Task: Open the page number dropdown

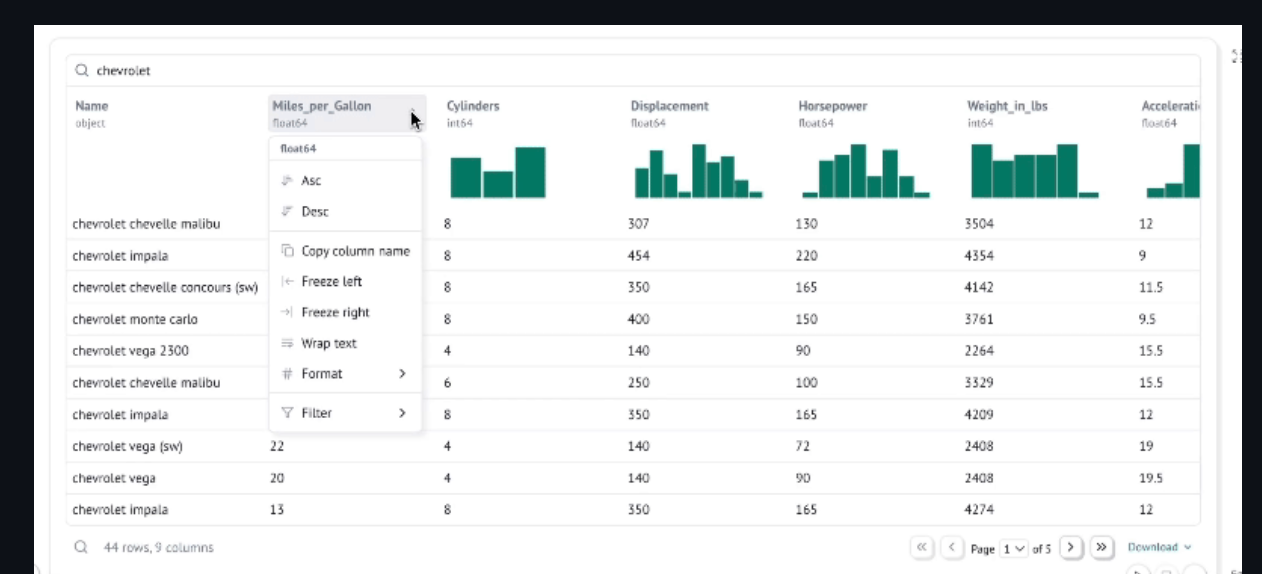Action: point(1014,548)
